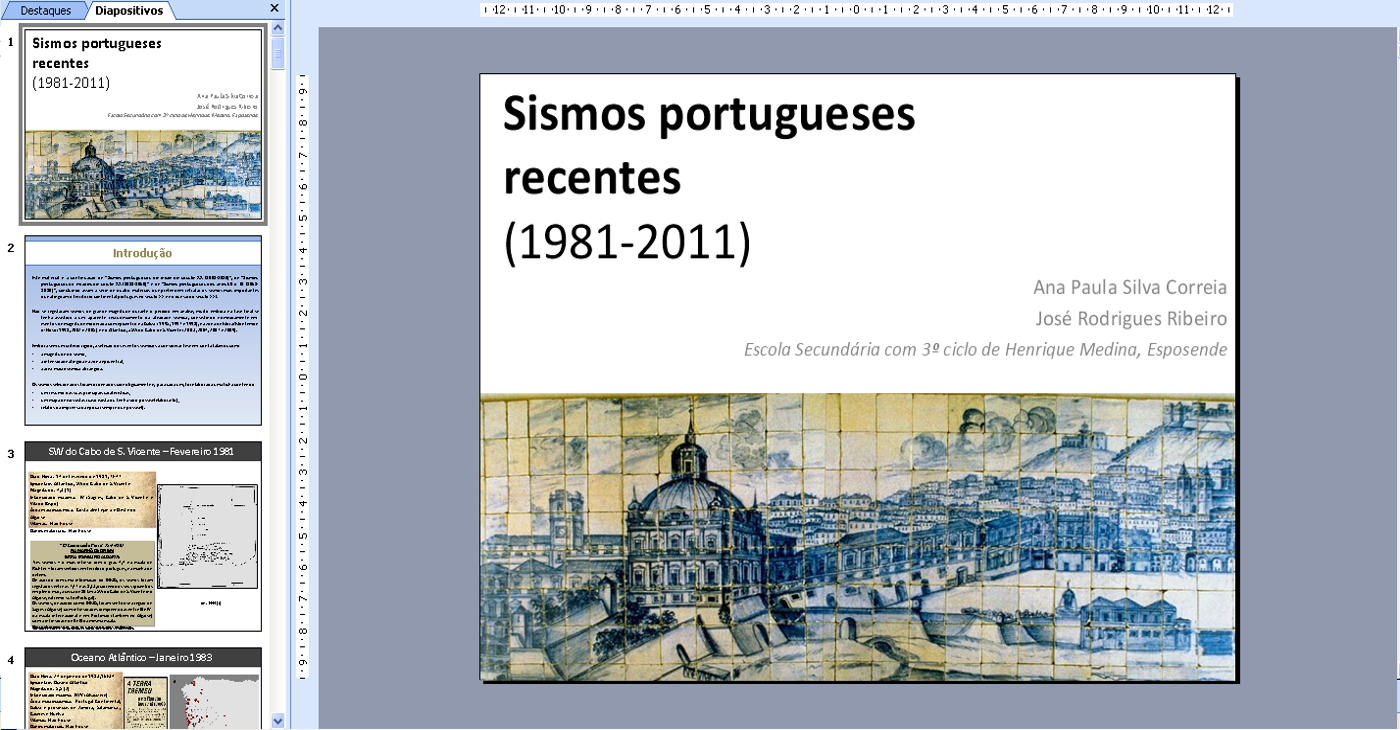Click the vertical ruler beside the slide
1400x730 pixels.
[x=303, y=380]
